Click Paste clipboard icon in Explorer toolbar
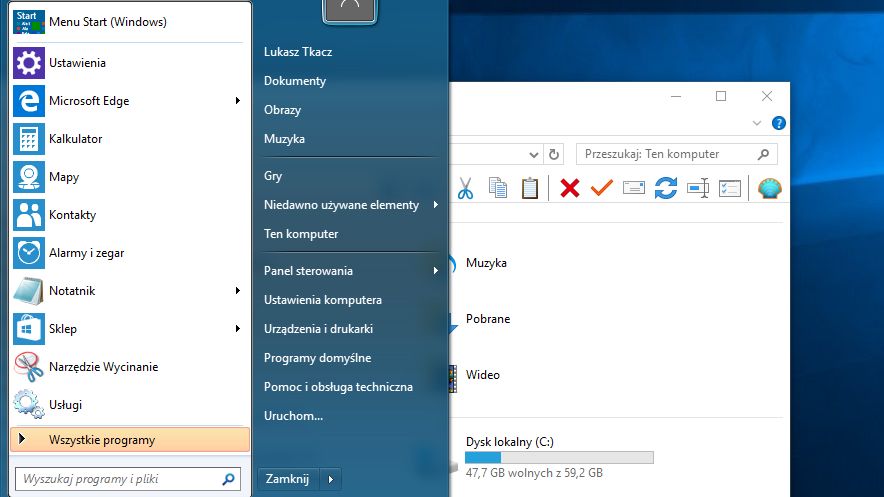This screenshot has height=497, width=884. (530, 188)
